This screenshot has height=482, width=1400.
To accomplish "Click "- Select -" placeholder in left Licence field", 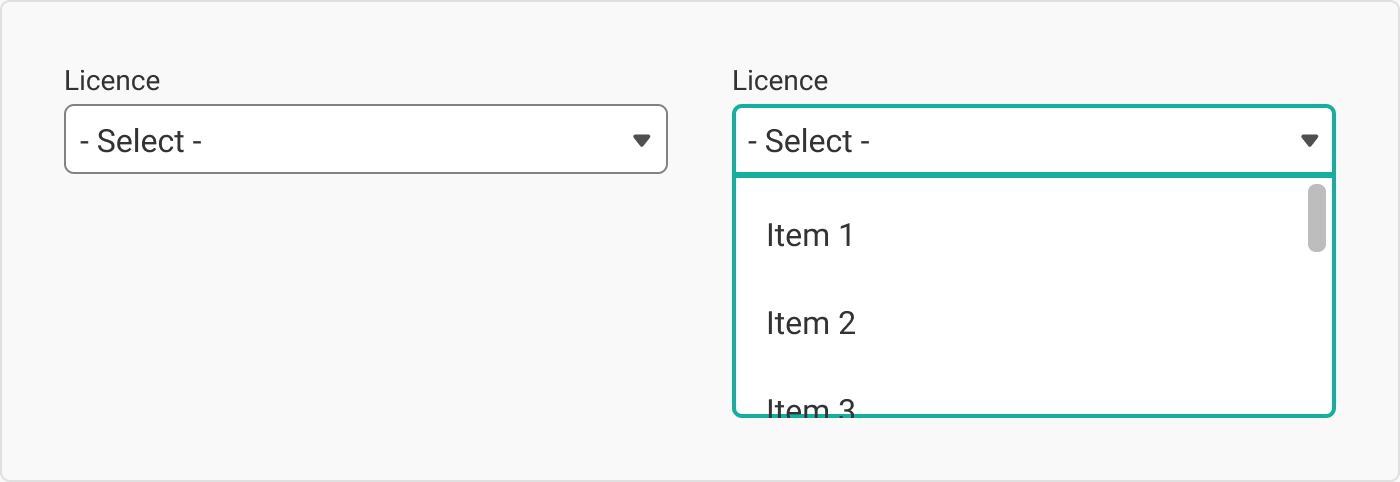I will point(141,141).
